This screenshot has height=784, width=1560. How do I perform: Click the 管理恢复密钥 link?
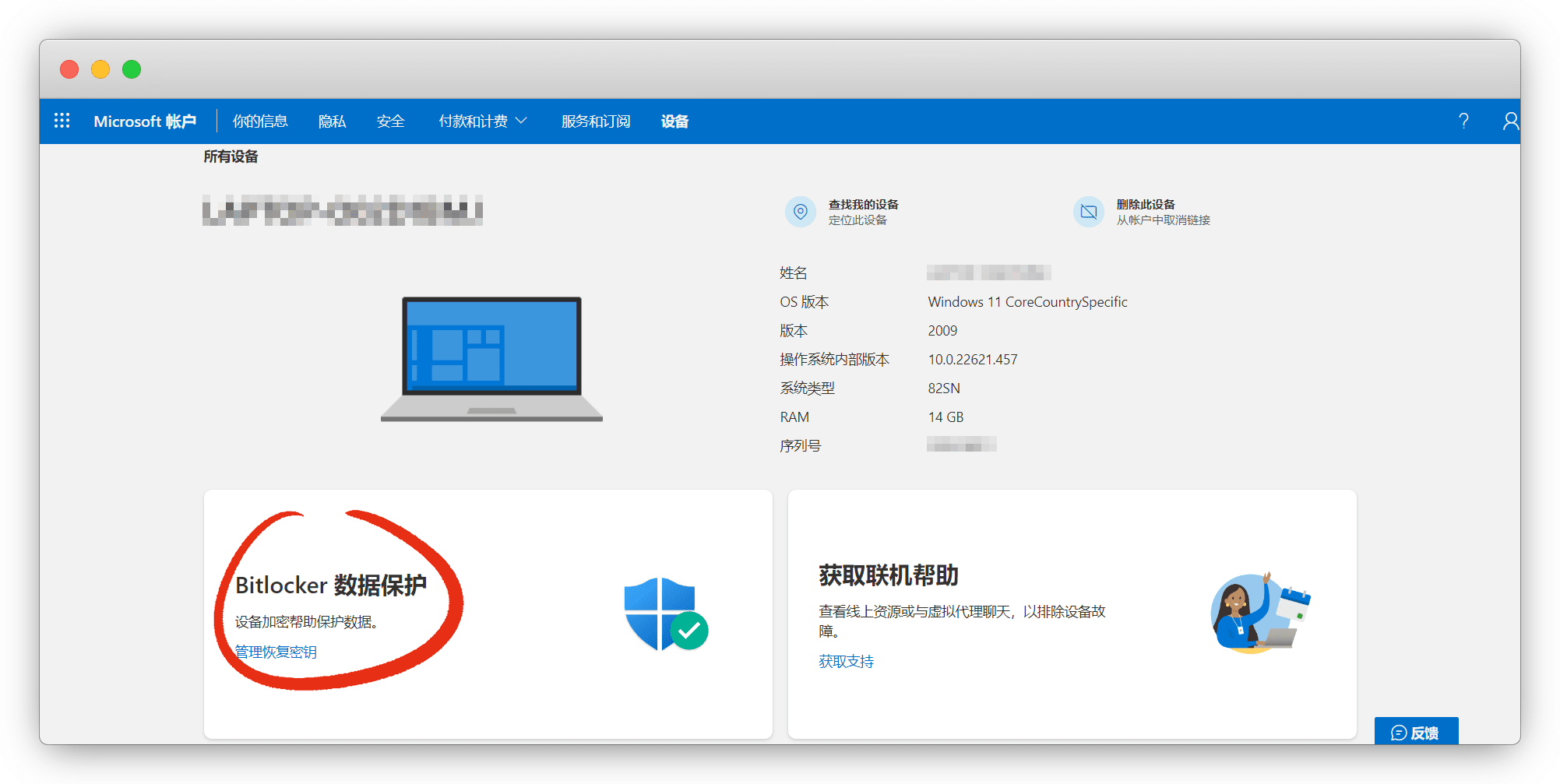coord(276,652)
